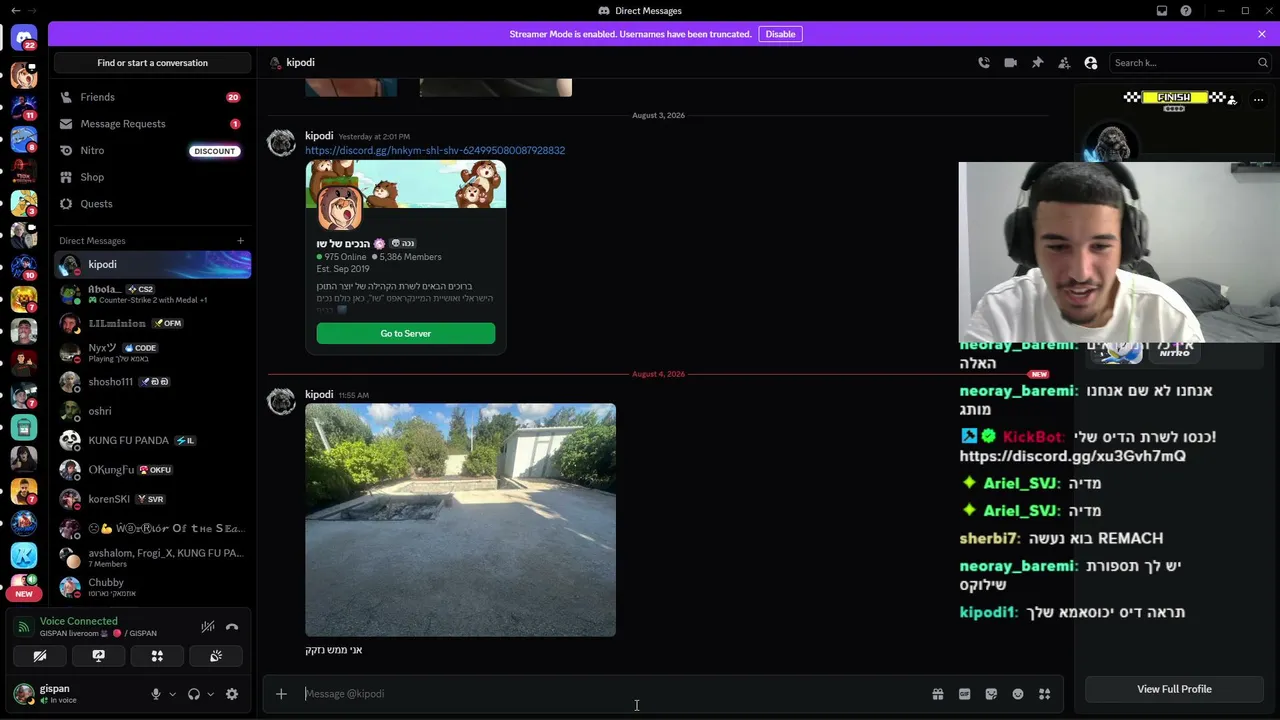Screen dimensions: 1280x720
Task: Open the Friends tab
Action: tap(152, 97)
